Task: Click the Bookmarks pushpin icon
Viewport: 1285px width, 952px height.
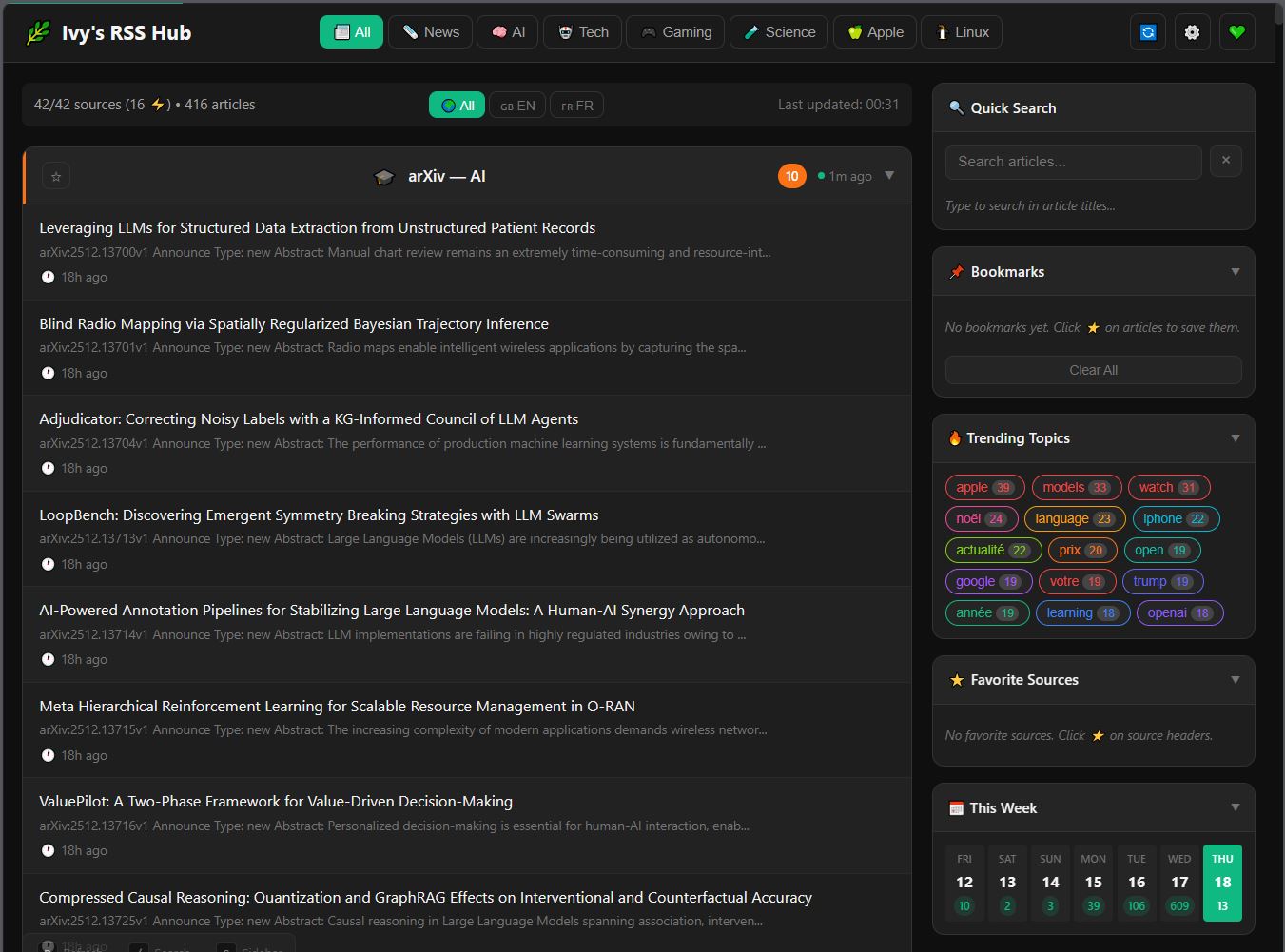Action: [956, 272]
